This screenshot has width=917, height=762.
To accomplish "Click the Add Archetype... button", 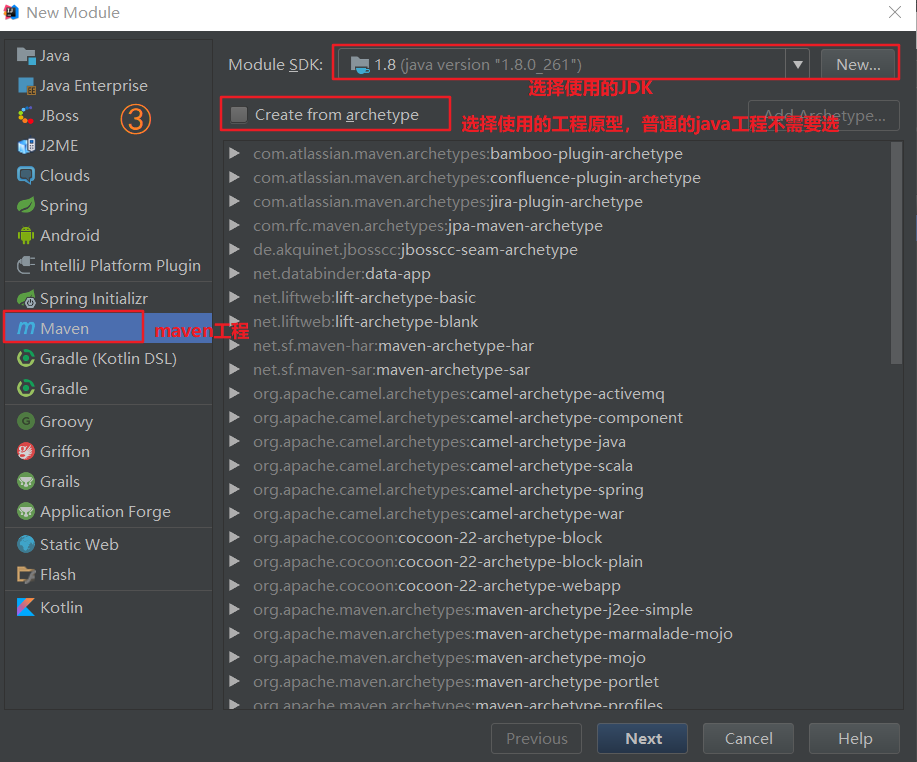I will point(823,115).
